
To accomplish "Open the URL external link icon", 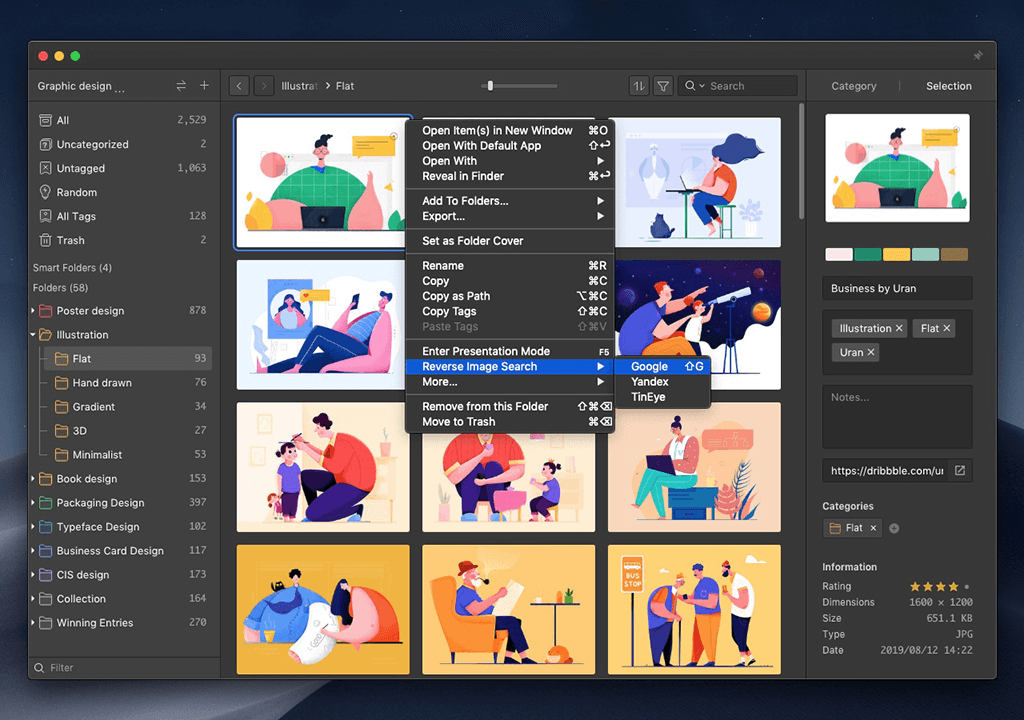I will coord(959,471).
